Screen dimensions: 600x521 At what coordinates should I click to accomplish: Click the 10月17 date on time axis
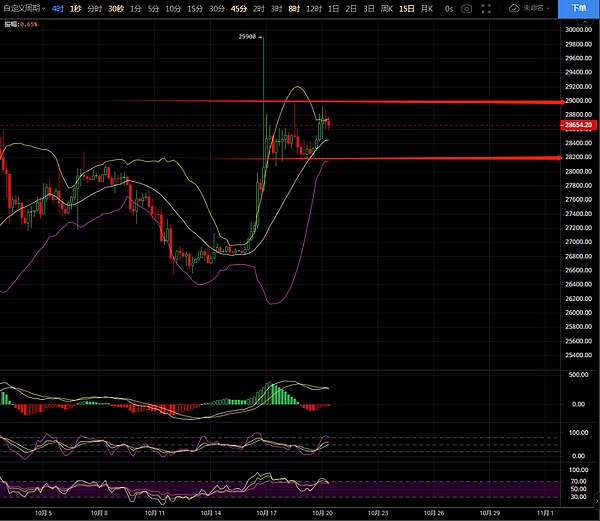(x=268, y=513)
